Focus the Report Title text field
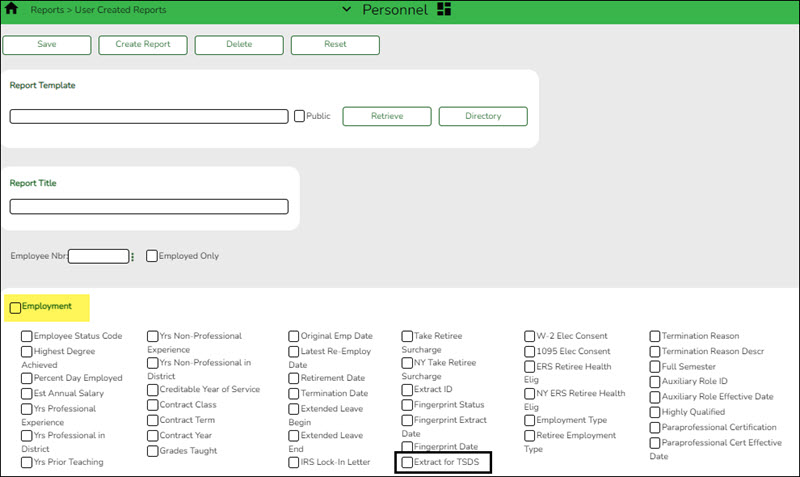This screenshot has width=800, height=477. (148, 207)
